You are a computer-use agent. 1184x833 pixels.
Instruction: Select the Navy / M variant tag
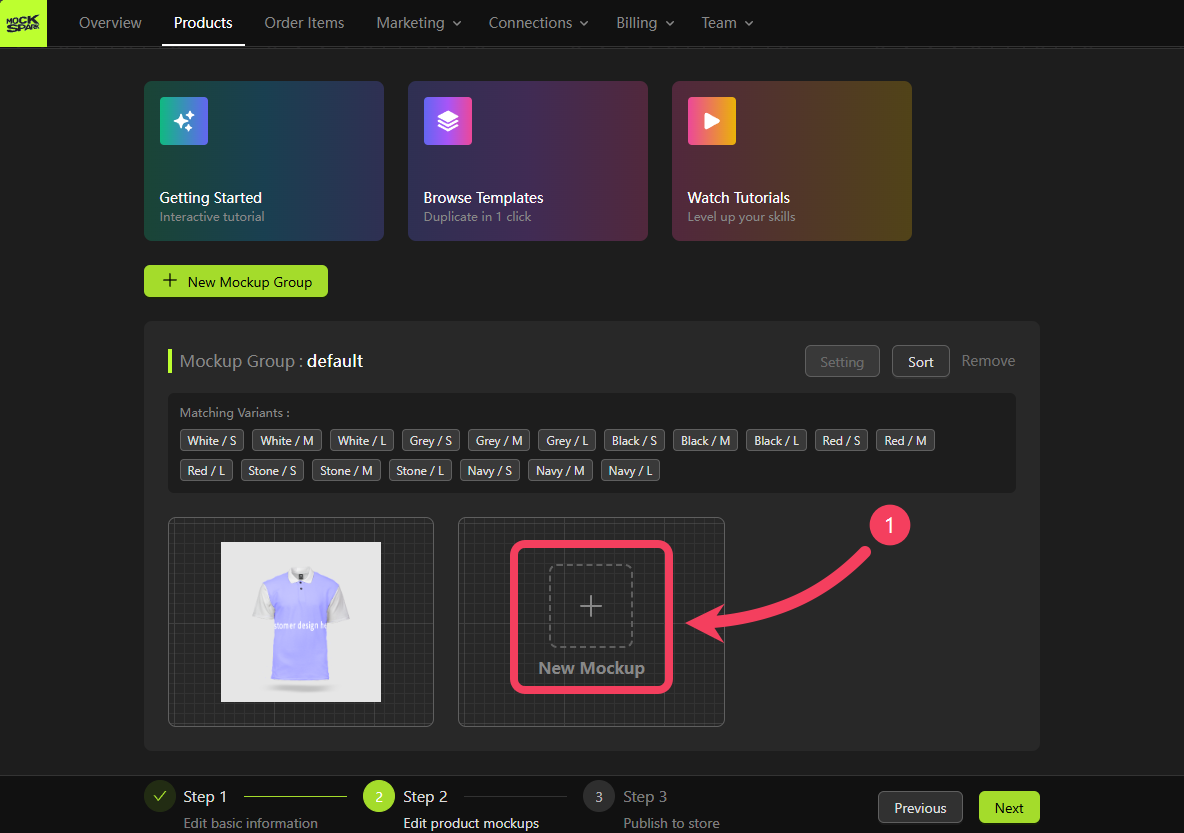click(560, 470)
